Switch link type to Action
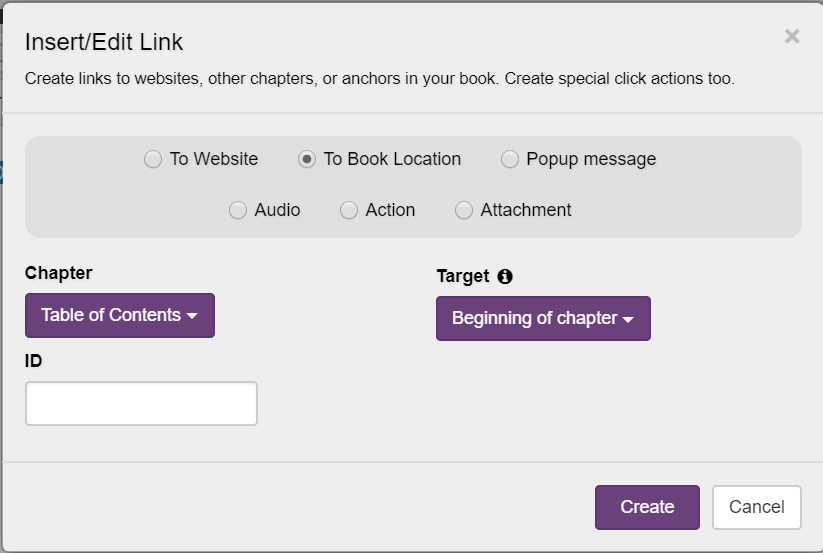This screenshot has height=553, width=823. point(349,210)
